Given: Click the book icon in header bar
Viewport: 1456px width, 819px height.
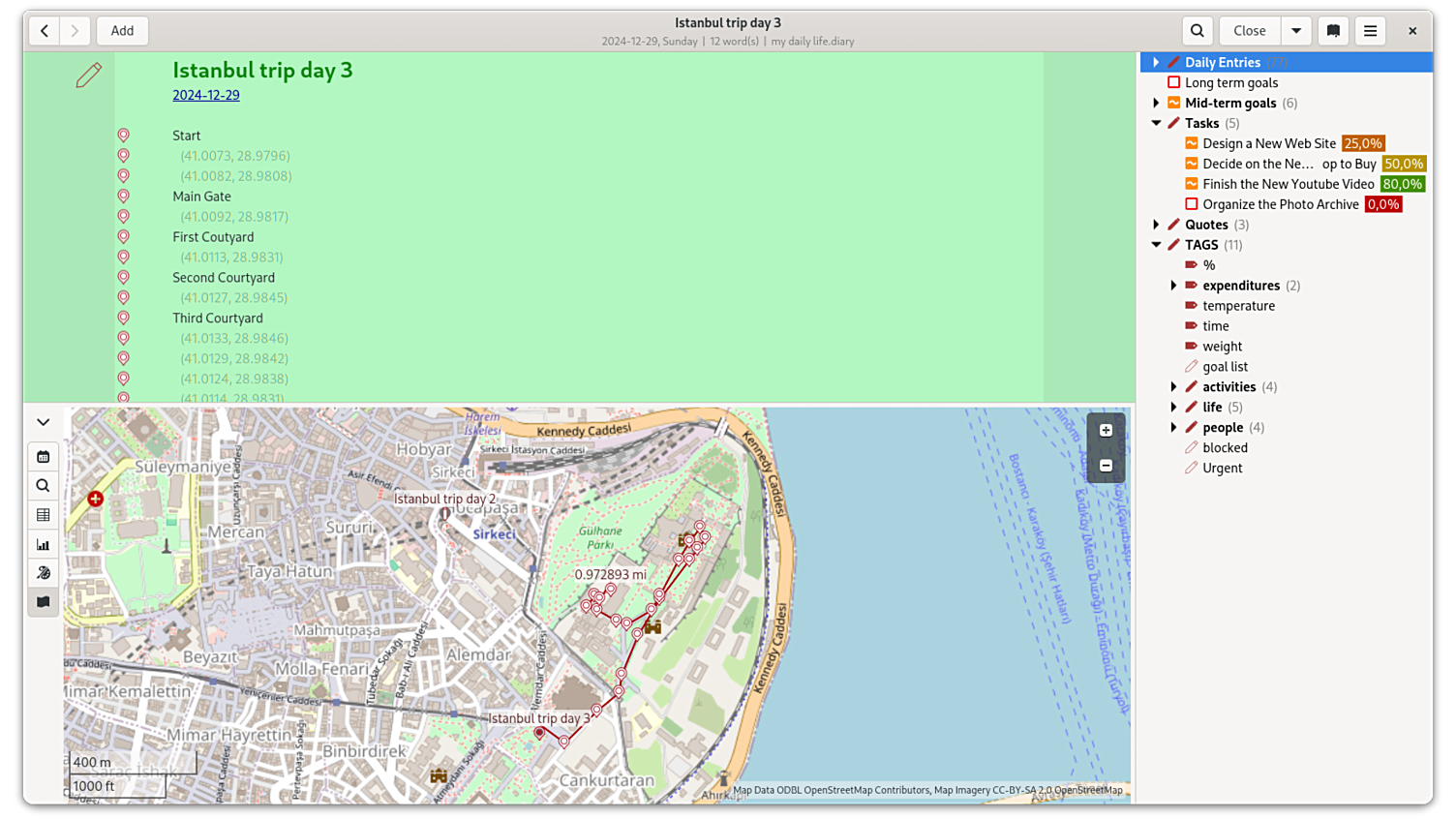Looking at the screenshot, I should pyautogui.click(x=1333, y=31).
